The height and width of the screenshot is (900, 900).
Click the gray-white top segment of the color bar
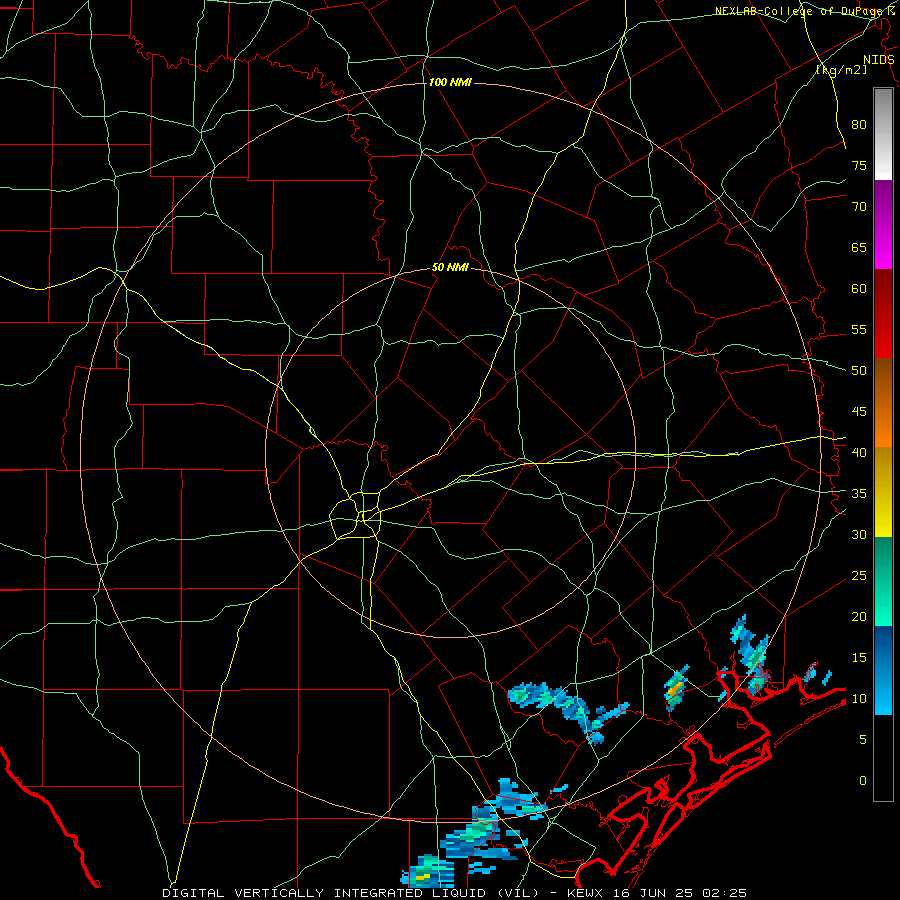tap(883, 134)
